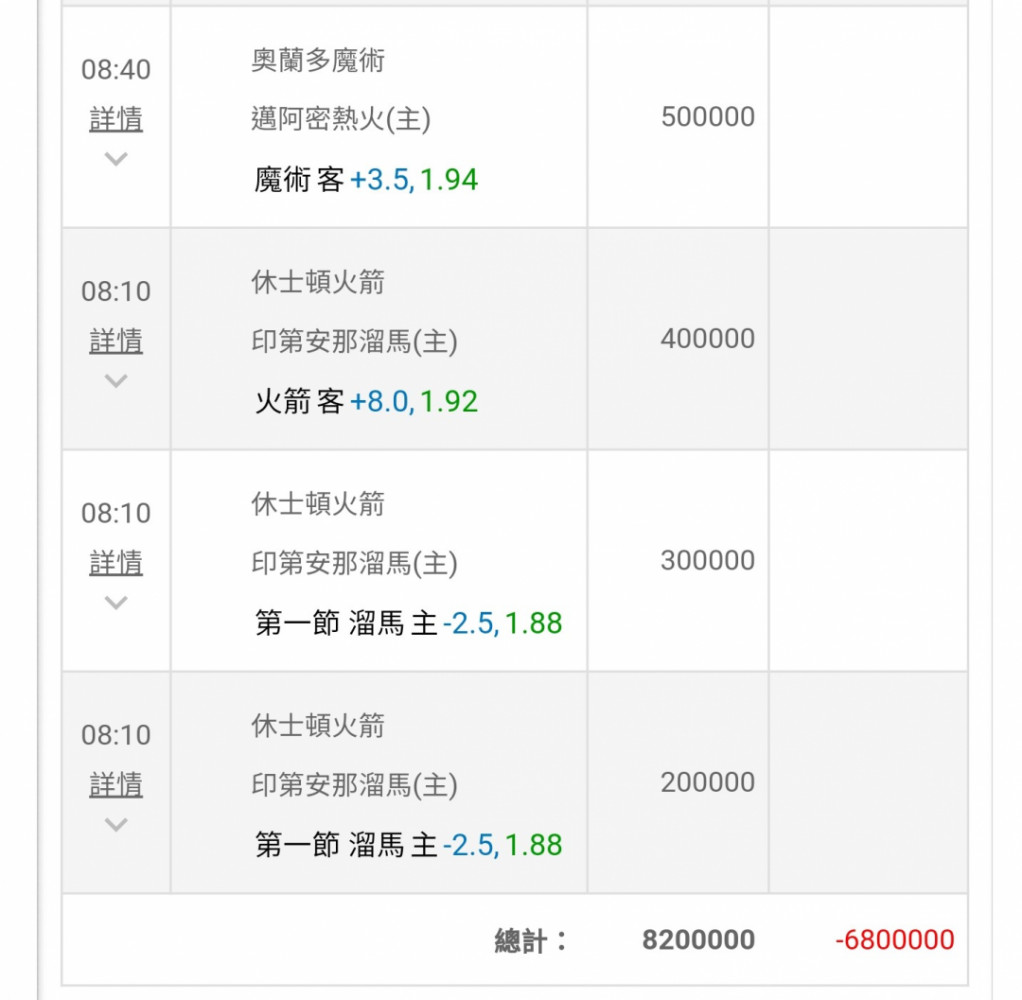Image resolution: width=1022 pixels, height=1000 pixels.
Task: Click 第一節 溜馬 主 -2.5 line in 300000 row
Action: (x=408, y=623)
